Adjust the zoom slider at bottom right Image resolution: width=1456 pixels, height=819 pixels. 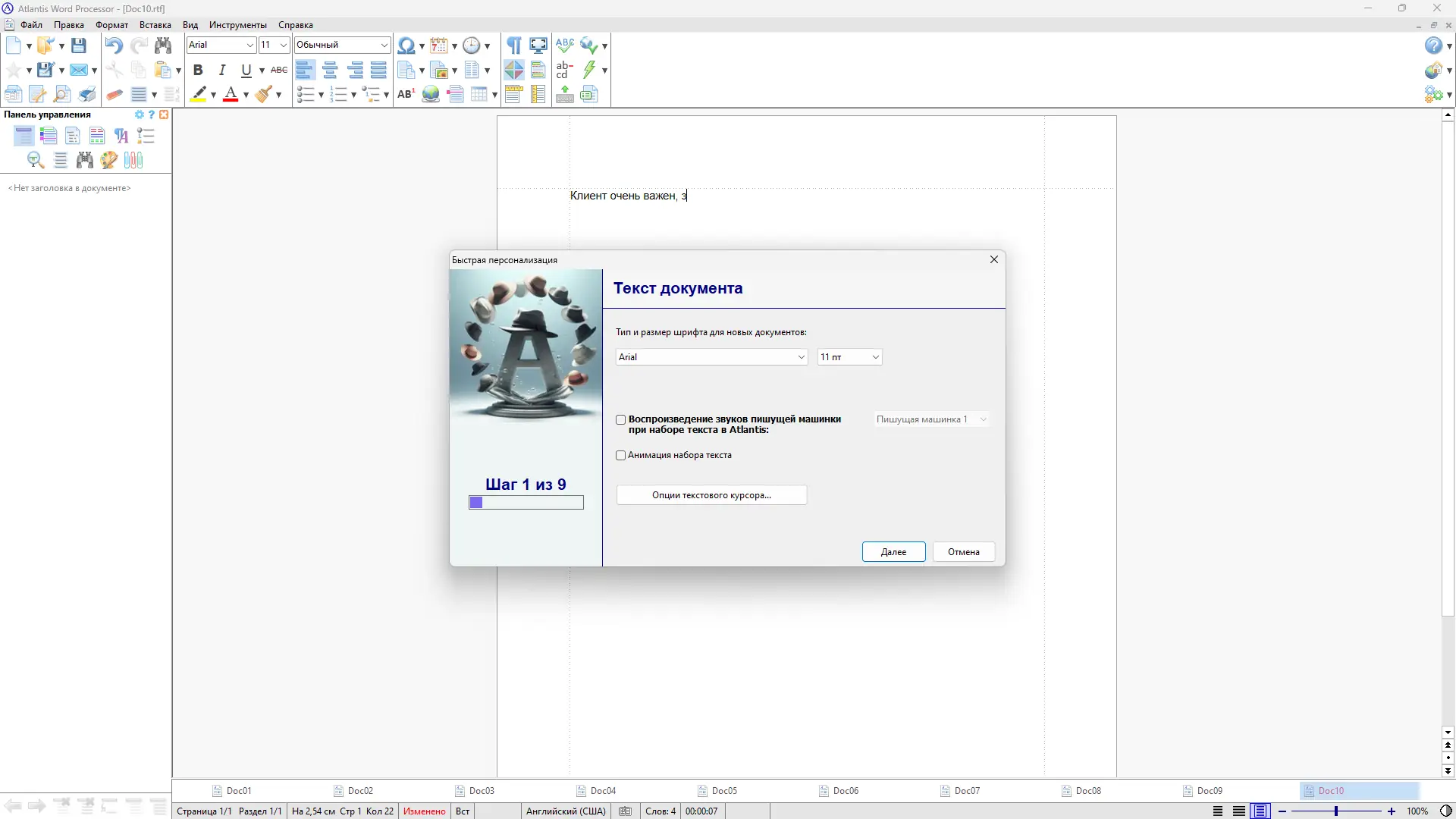pos(1336,811)
